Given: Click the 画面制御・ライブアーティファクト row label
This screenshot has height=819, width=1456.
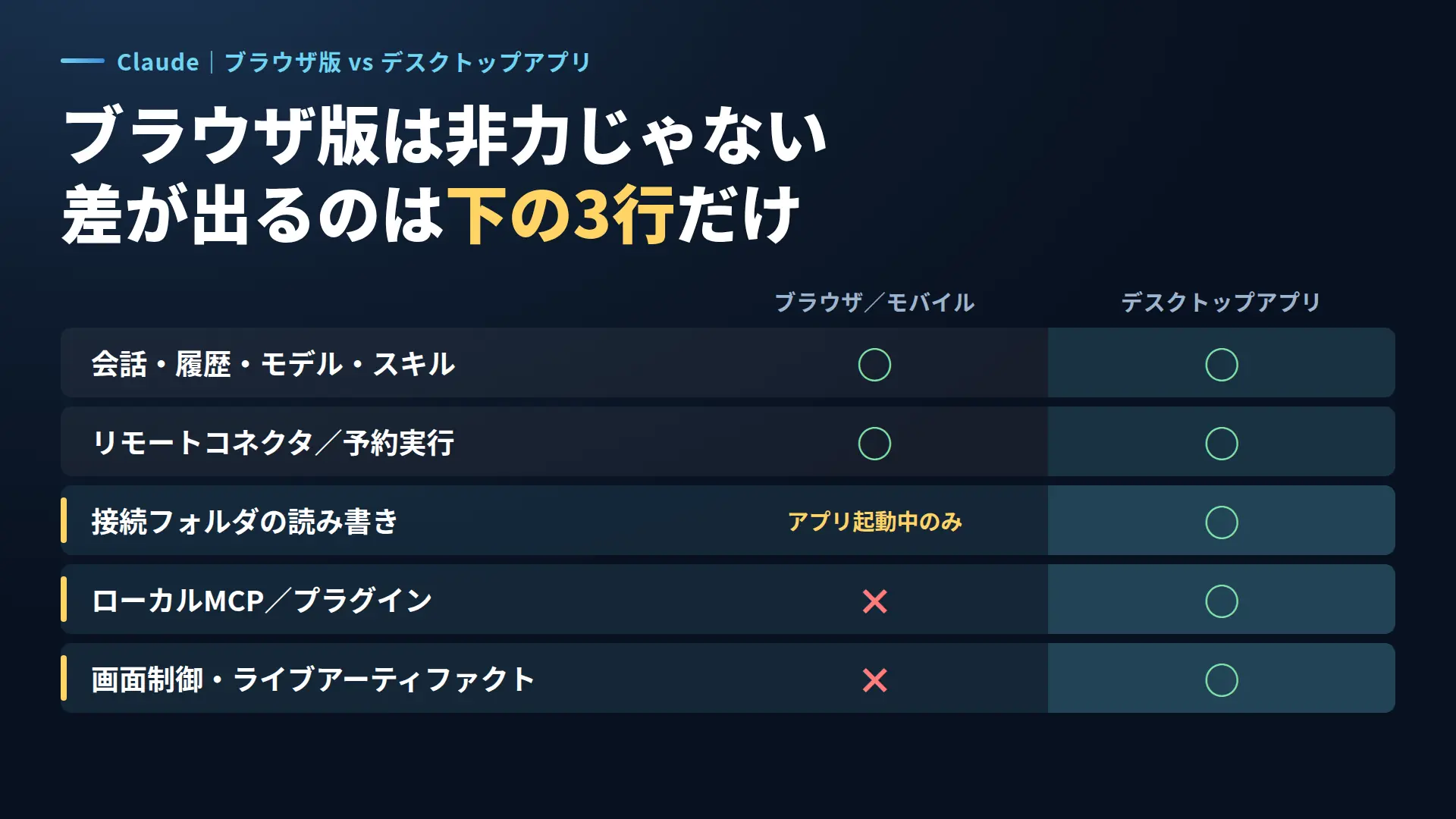Looking at the screenshot, I should [313, 679].
